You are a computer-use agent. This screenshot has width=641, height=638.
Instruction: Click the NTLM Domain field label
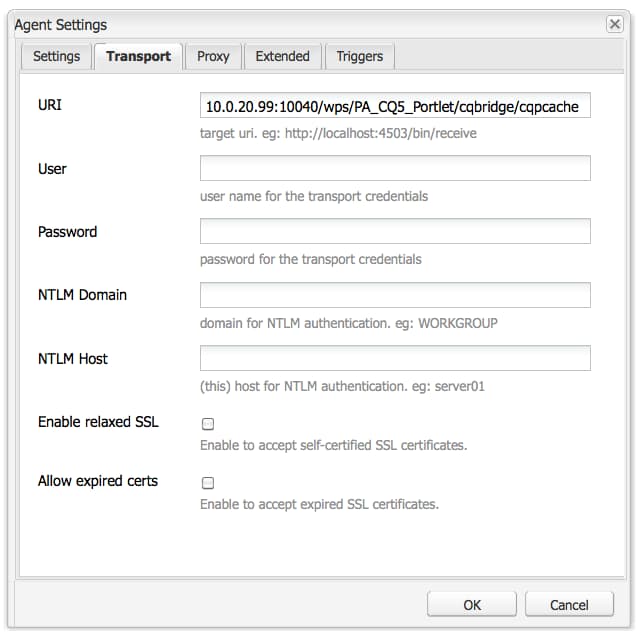pos(82,295)
